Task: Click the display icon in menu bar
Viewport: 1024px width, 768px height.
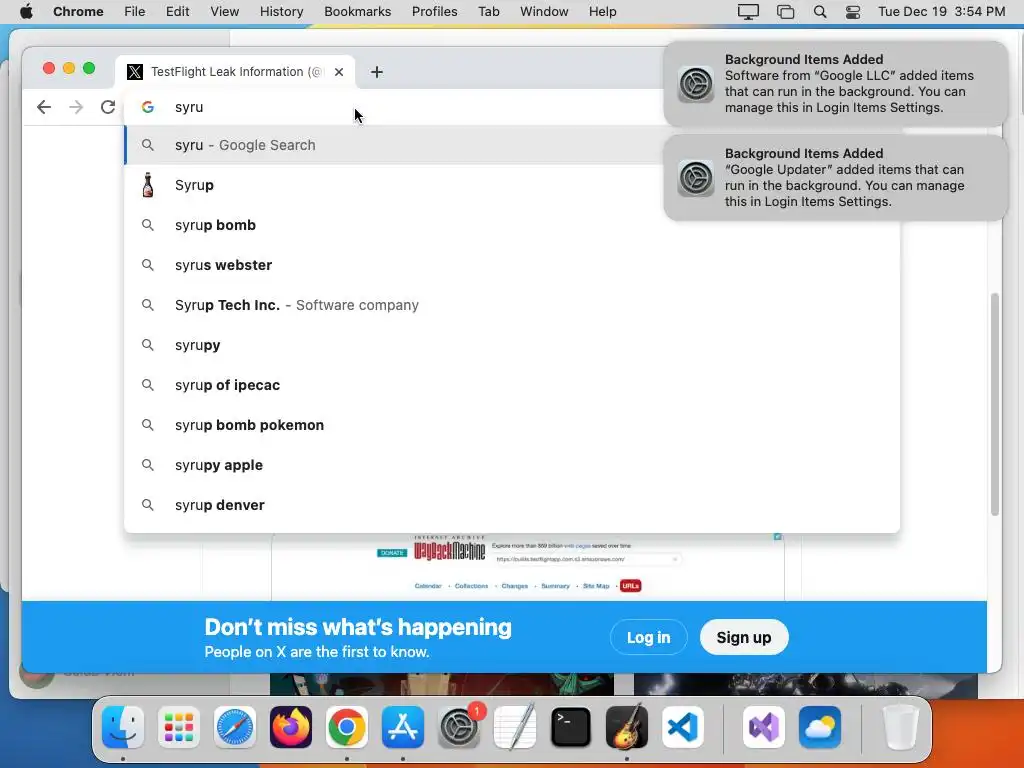Action: [748, 12]
